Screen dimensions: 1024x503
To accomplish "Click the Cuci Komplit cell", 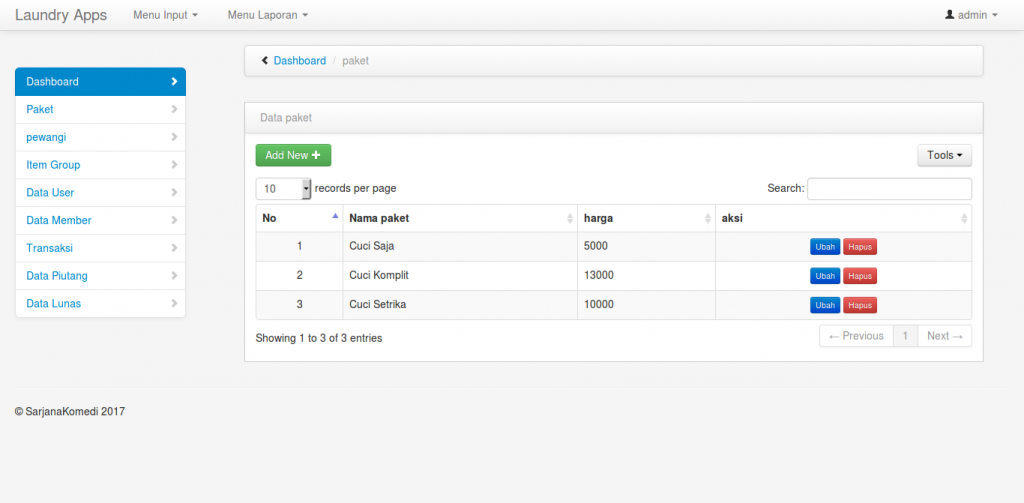I will (x=460, y=276).
